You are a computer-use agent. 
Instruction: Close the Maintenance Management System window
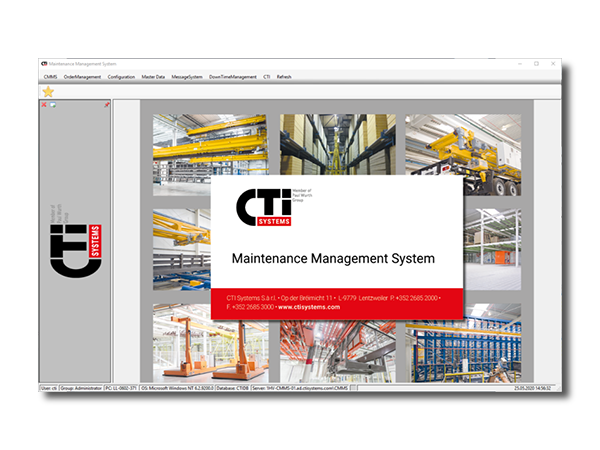coord(553,64)
